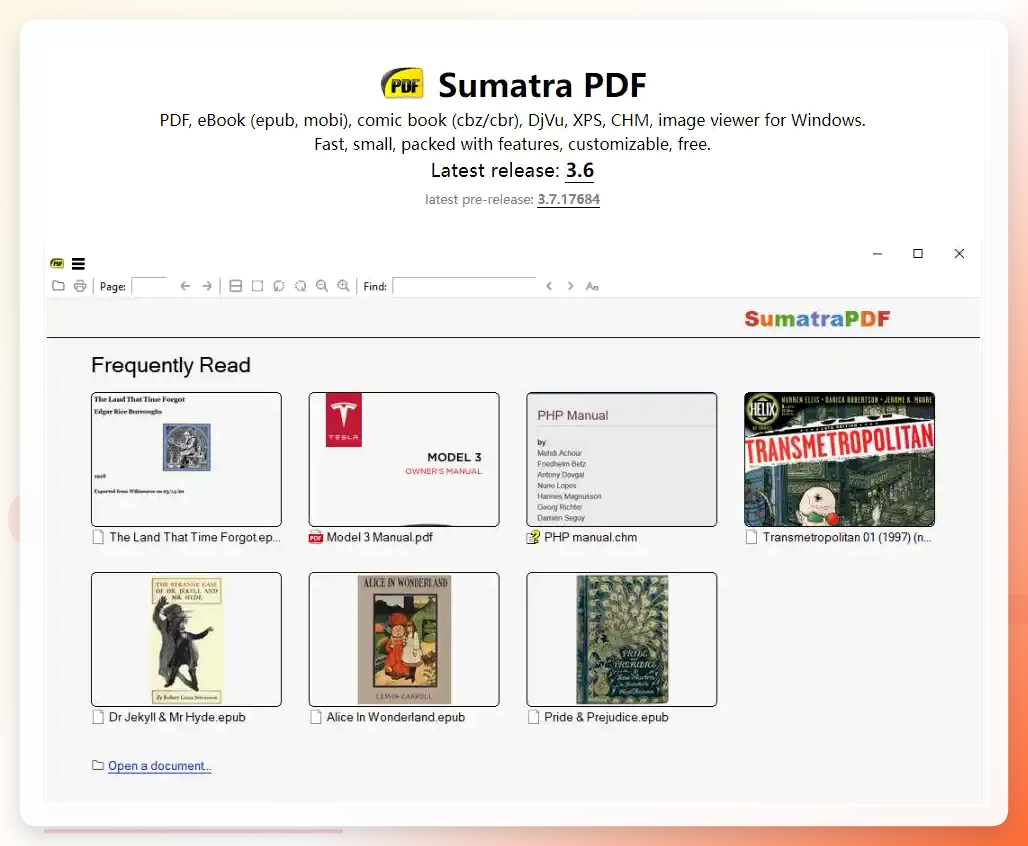1028x846 pixels.
Task: Click the folder icon beside Open a document
Action: (98, 765)
